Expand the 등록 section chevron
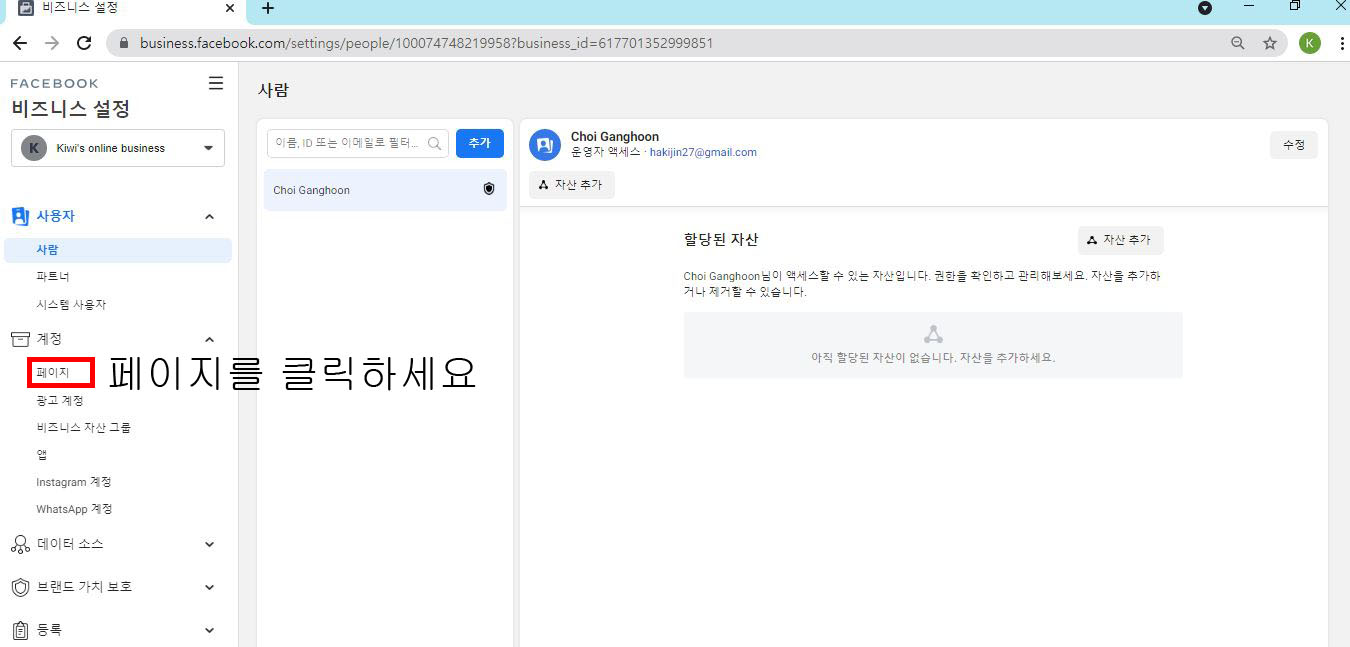Image resolution: width=1350 pixels, height=647 pixels. point(209,630)
